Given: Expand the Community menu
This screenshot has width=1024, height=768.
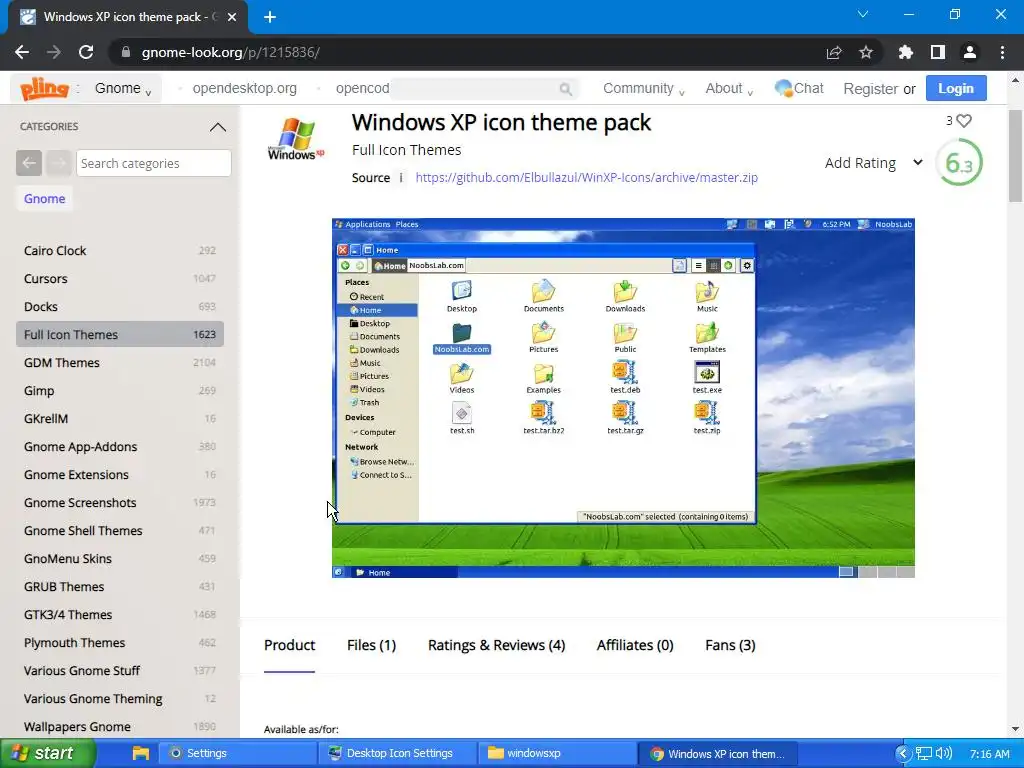Looking at the screenshot, I should click(643, 88).
